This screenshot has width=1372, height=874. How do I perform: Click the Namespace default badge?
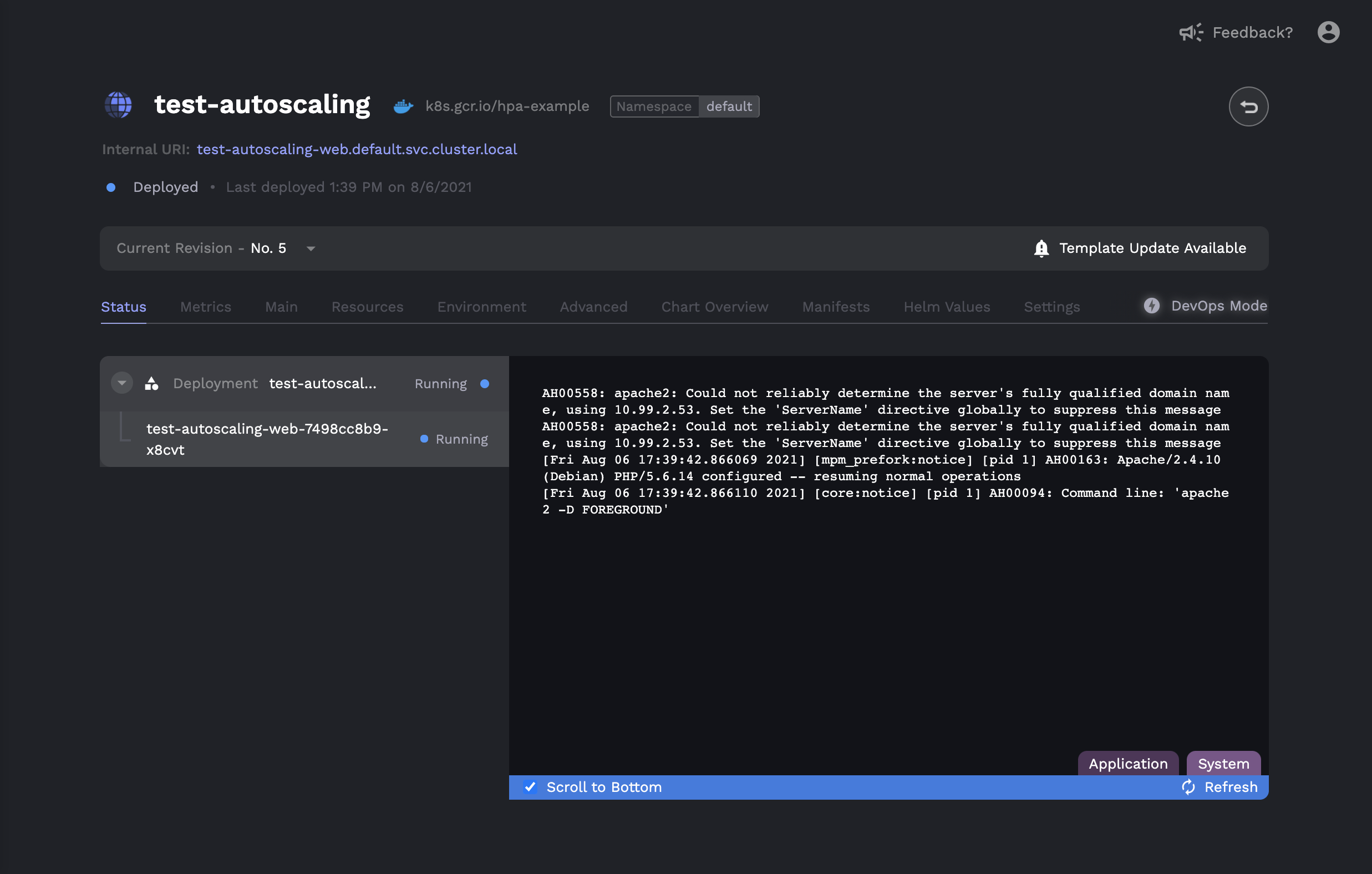pos(684,106)
